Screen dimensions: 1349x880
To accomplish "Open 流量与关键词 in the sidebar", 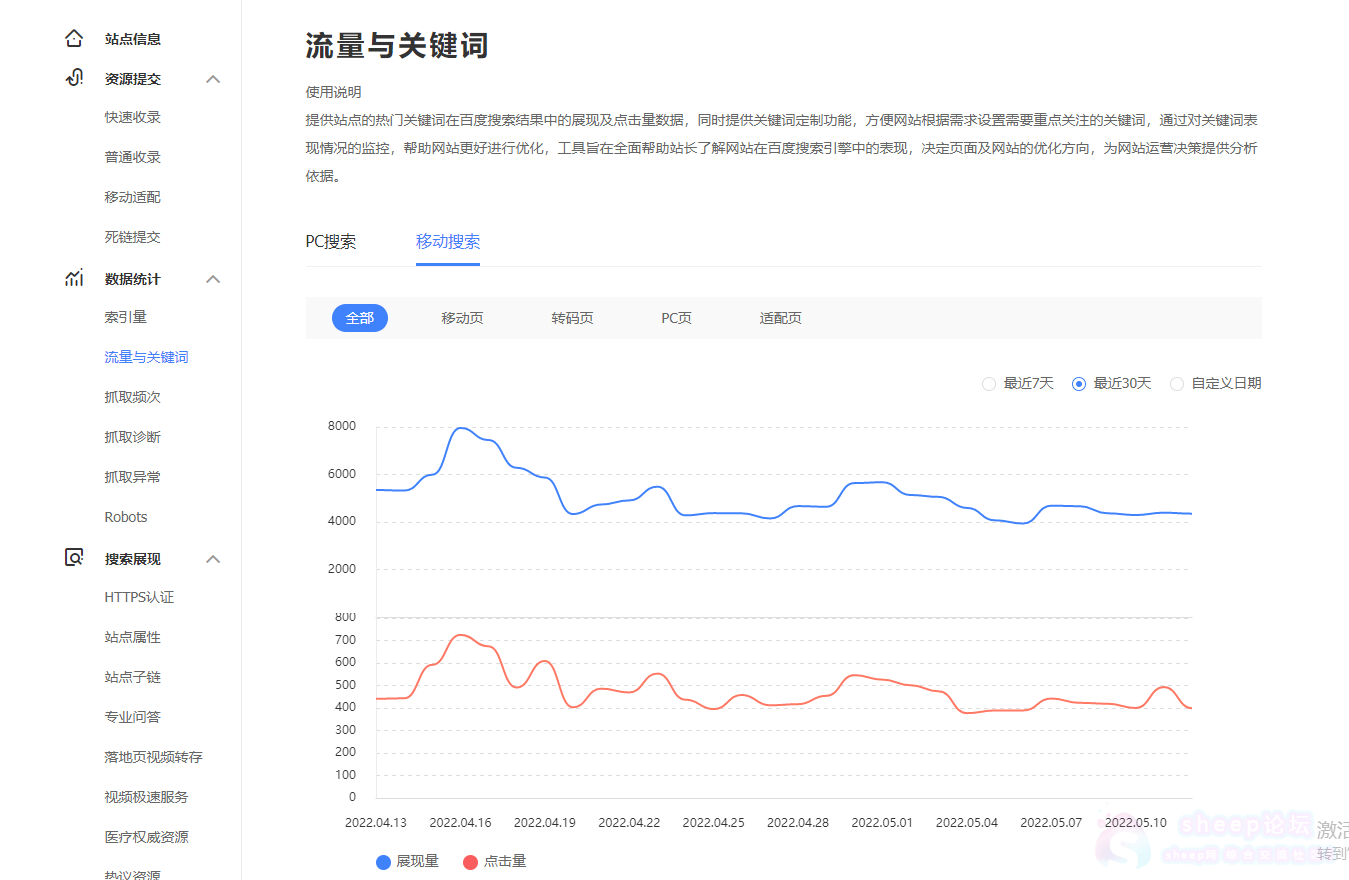I will point(147,357).
